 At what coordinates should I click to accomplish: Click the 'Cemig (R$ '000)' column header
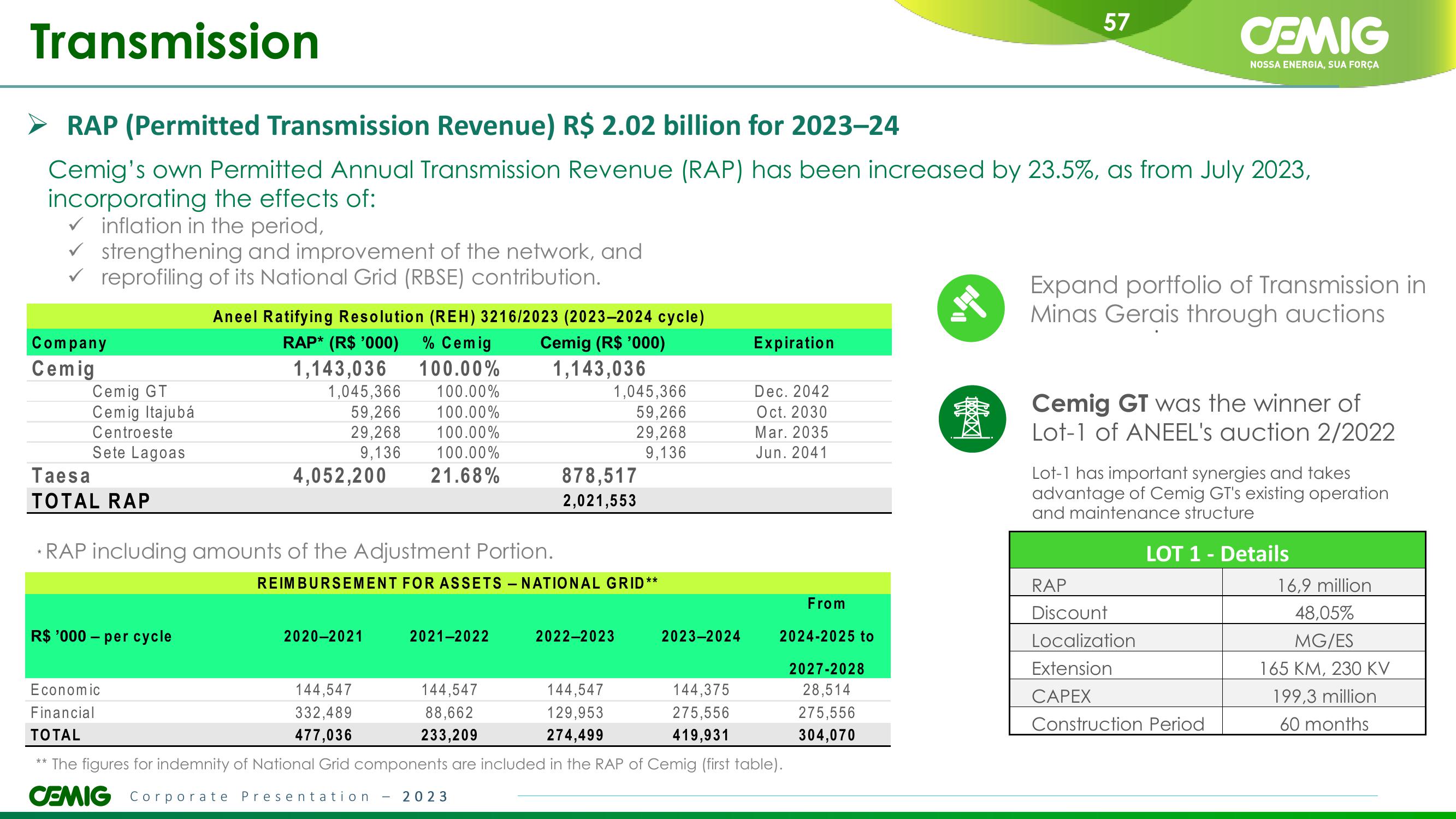pyautogui.click(x=602, y=342)
